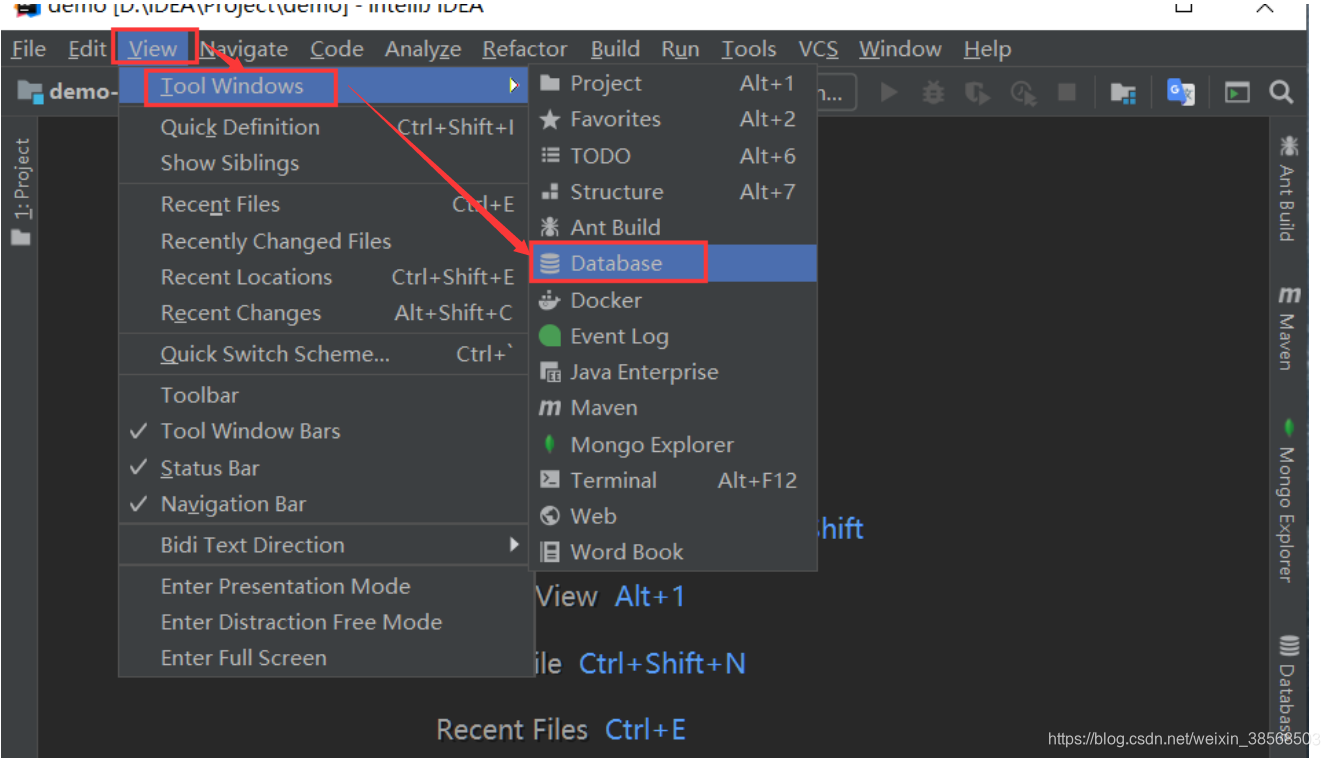
Task: Click ant icon beside Ant Build
Action: (550, 228)
